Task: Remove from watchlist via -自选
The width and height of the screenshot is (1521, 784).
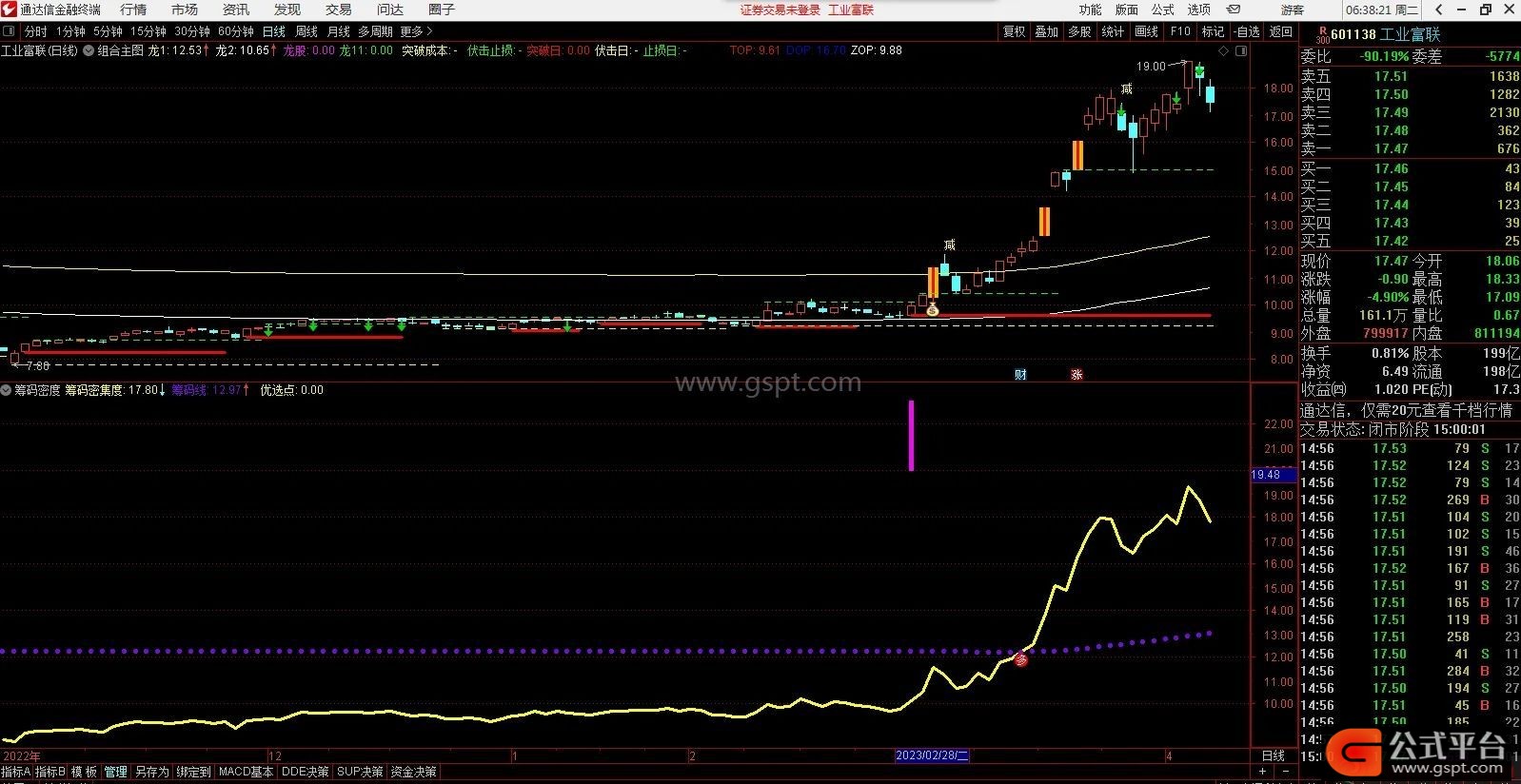Action: [x=1246, y=31]
